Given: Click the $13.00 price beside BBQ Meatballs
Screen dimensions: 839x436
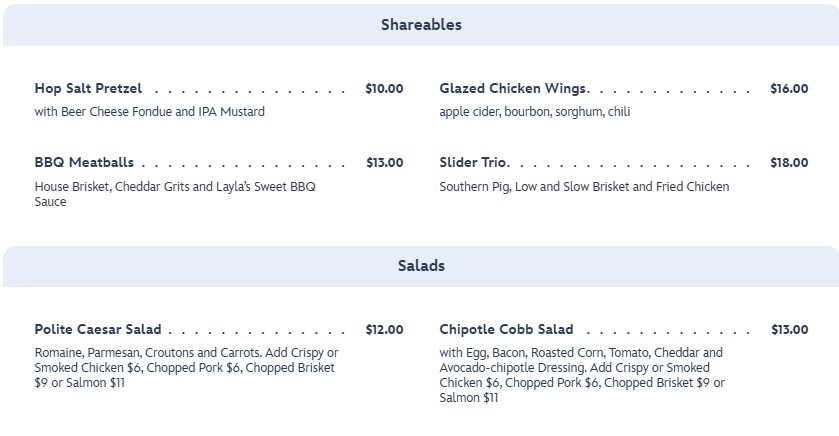Looking at the screenshot, I should click(384, 163).
